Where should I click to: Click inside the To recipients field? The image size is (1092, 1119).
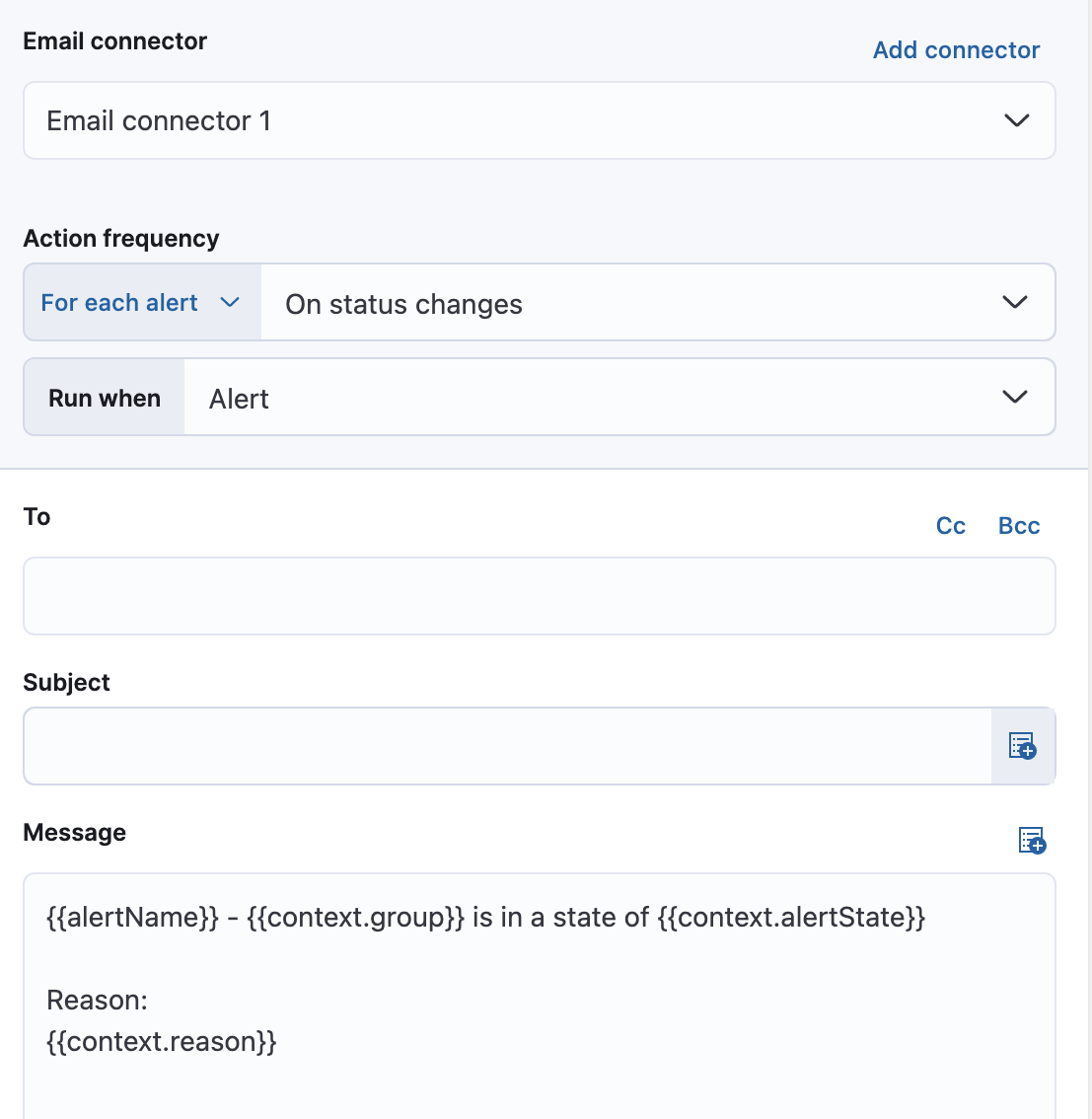[x=539, y=595]
